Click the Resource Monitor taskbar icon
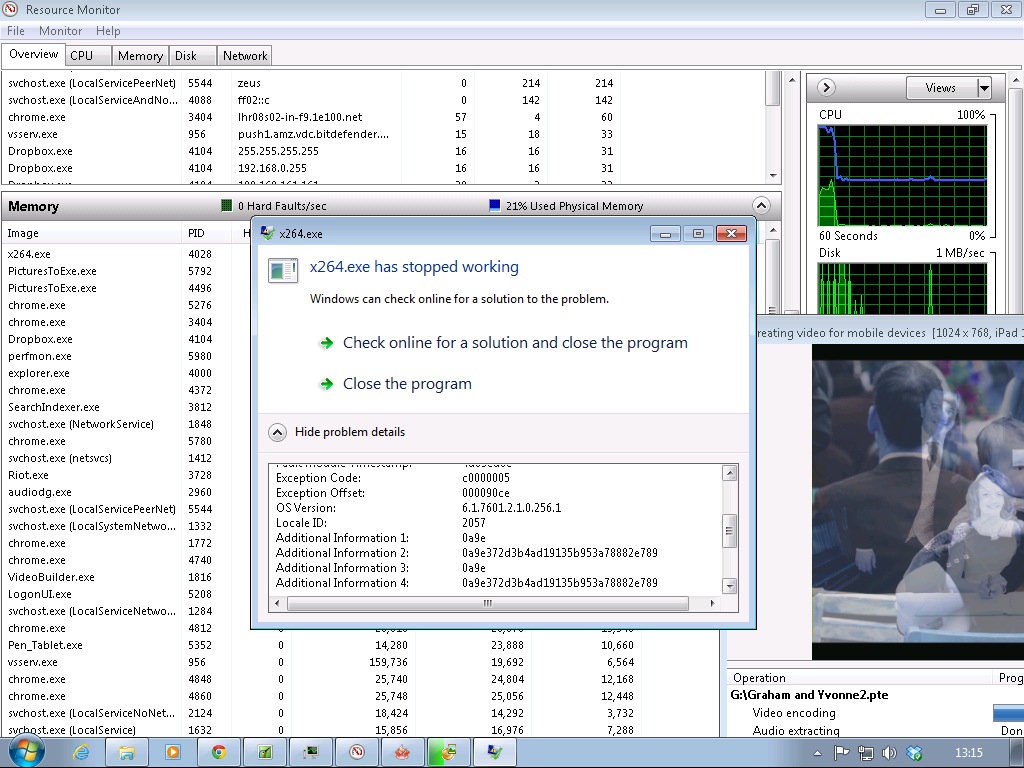 tap(357, 752)
